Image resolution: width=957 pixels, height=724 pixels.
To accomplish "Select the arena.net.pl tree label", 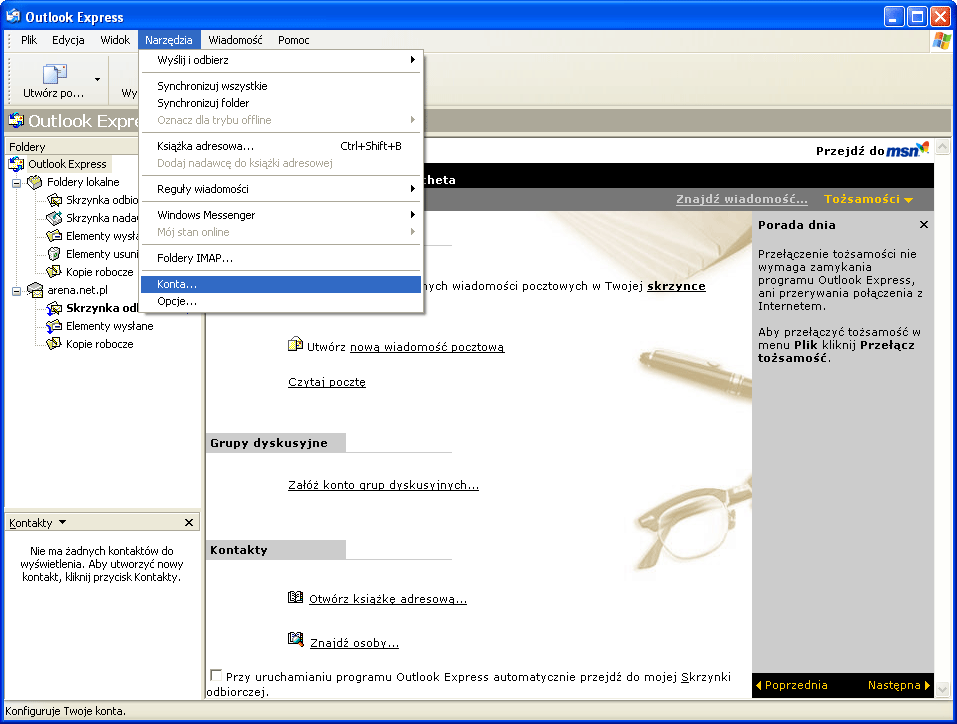I will click(78, 290).
